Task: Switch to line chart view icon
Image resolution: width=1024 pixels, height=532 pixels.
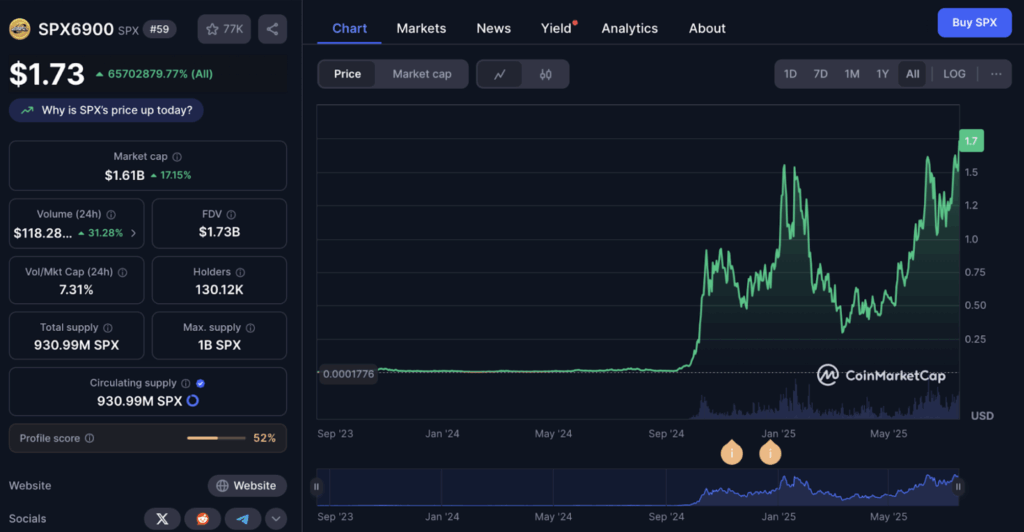Action: [x=499, y=74]
